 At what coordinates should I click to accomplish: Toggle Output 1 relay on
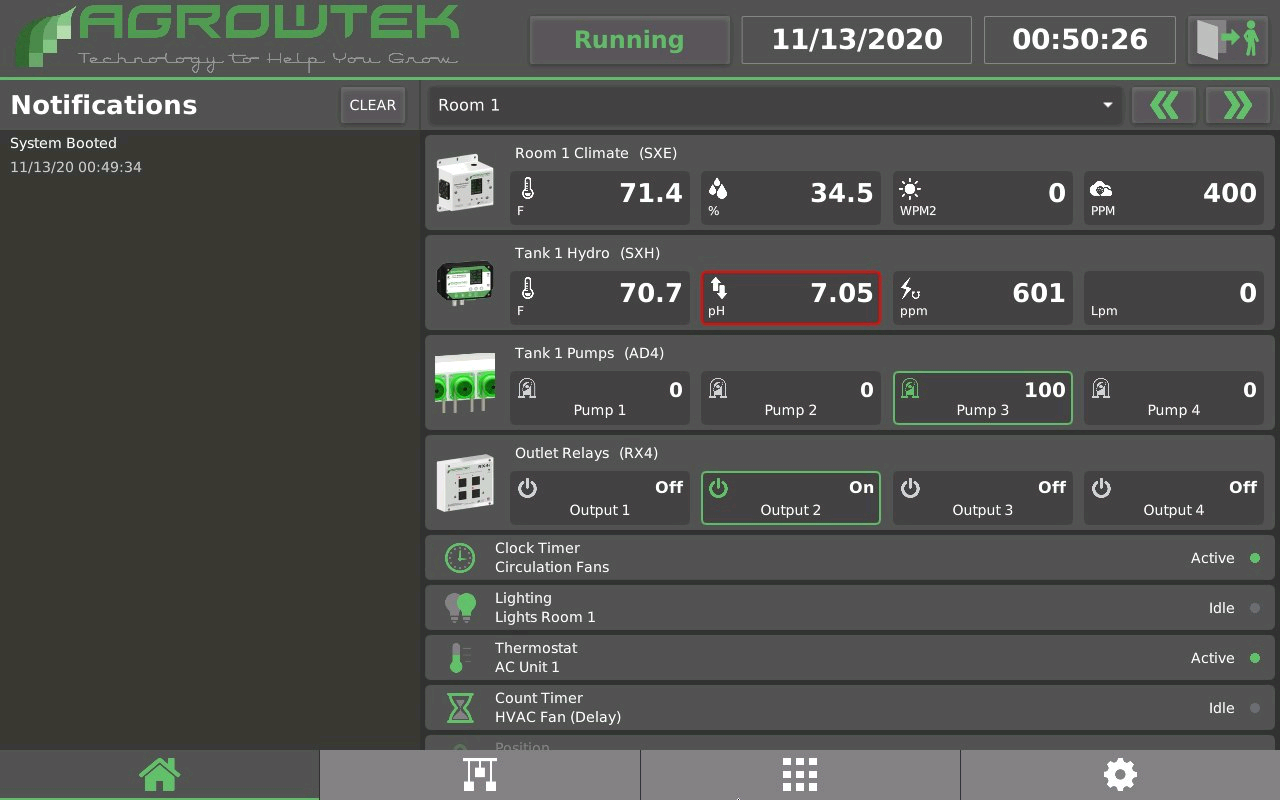tap(599, 498)
